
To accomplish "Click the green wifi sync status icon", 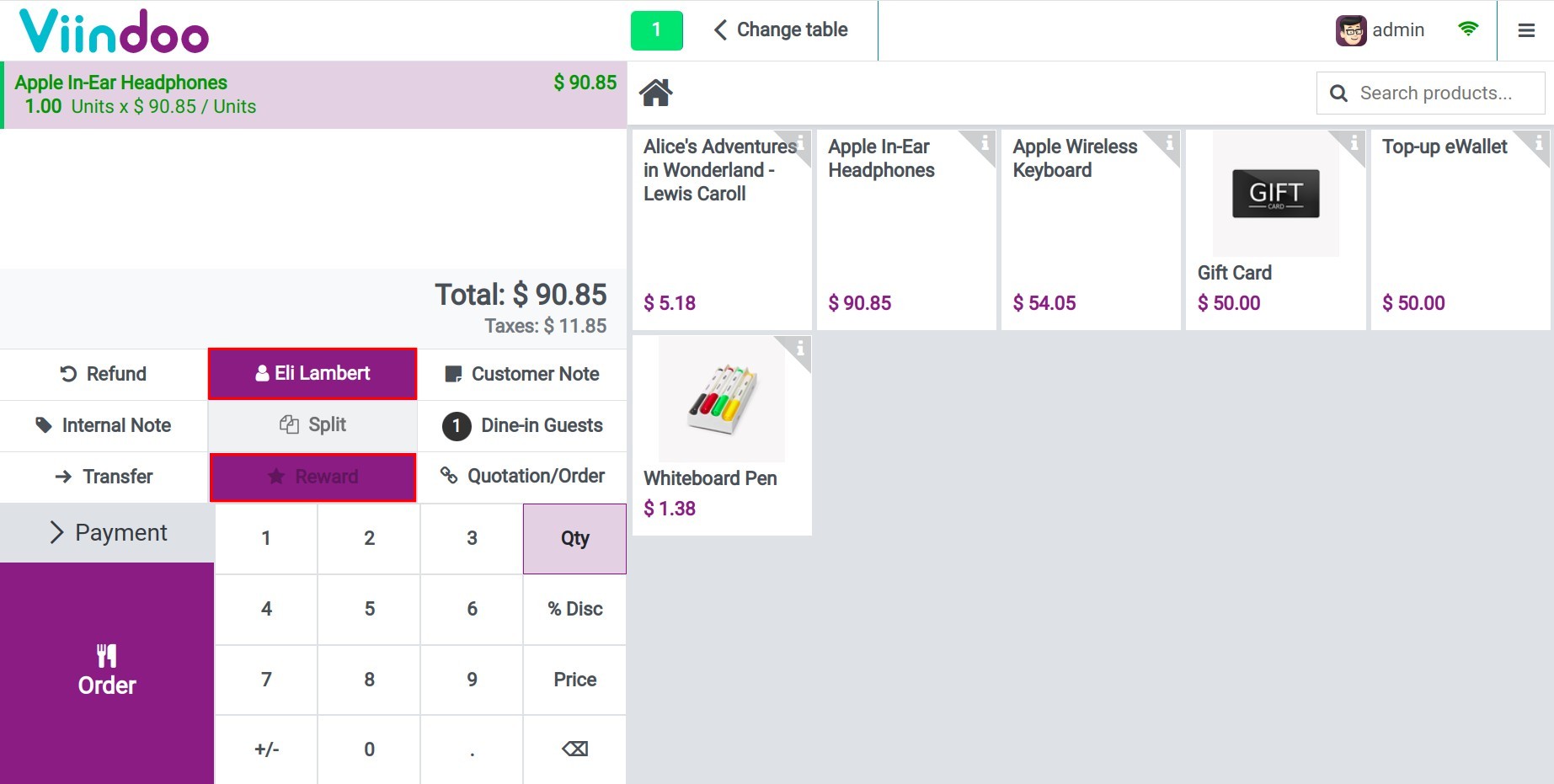I will 1468,29.
